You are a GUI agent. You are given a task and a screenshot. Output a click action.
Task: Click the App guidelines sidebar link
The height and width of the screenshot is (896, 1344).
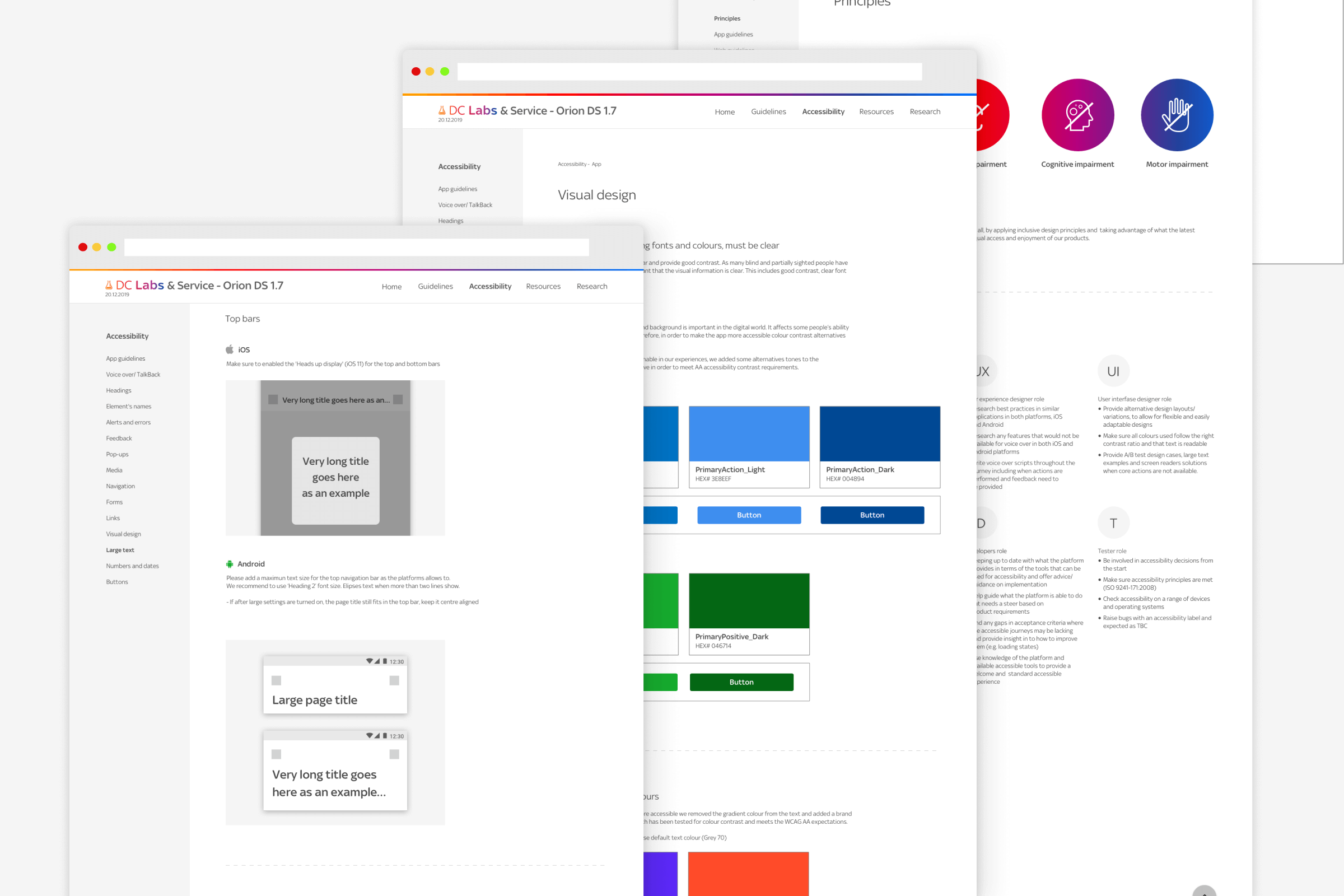pyautogui.click(x=125, y=358)
